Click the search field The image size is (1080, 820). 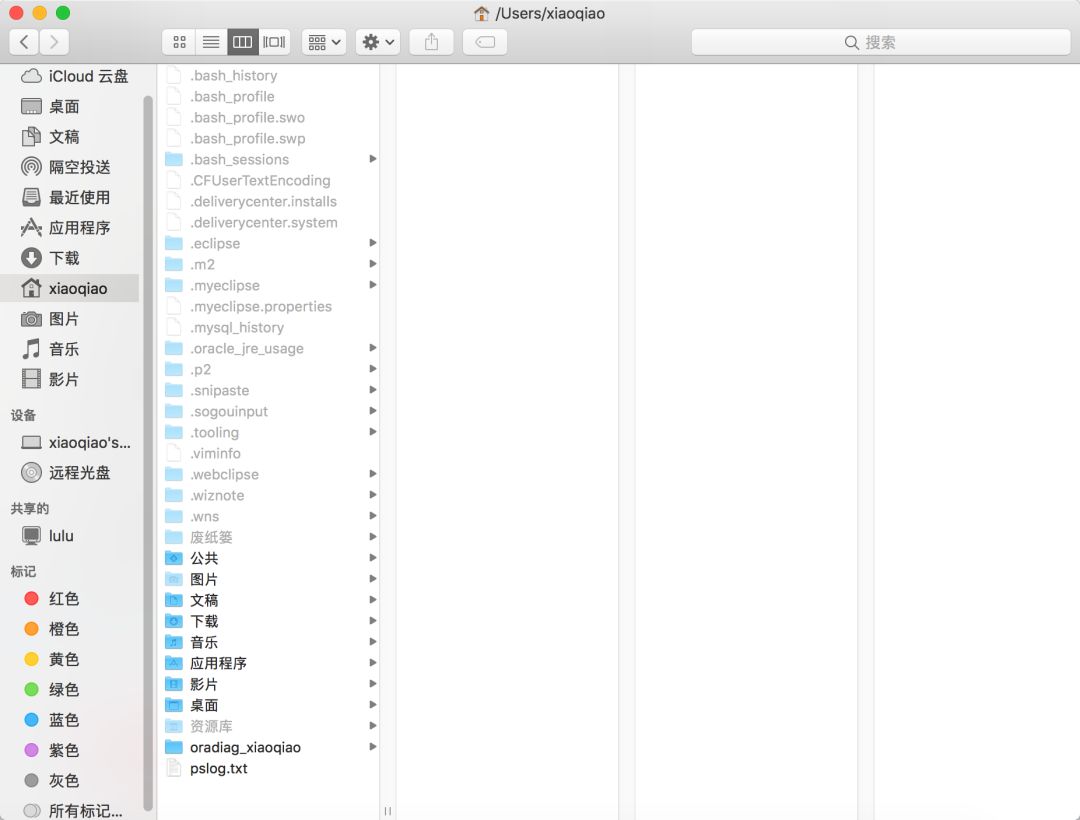tap(880, 42)
